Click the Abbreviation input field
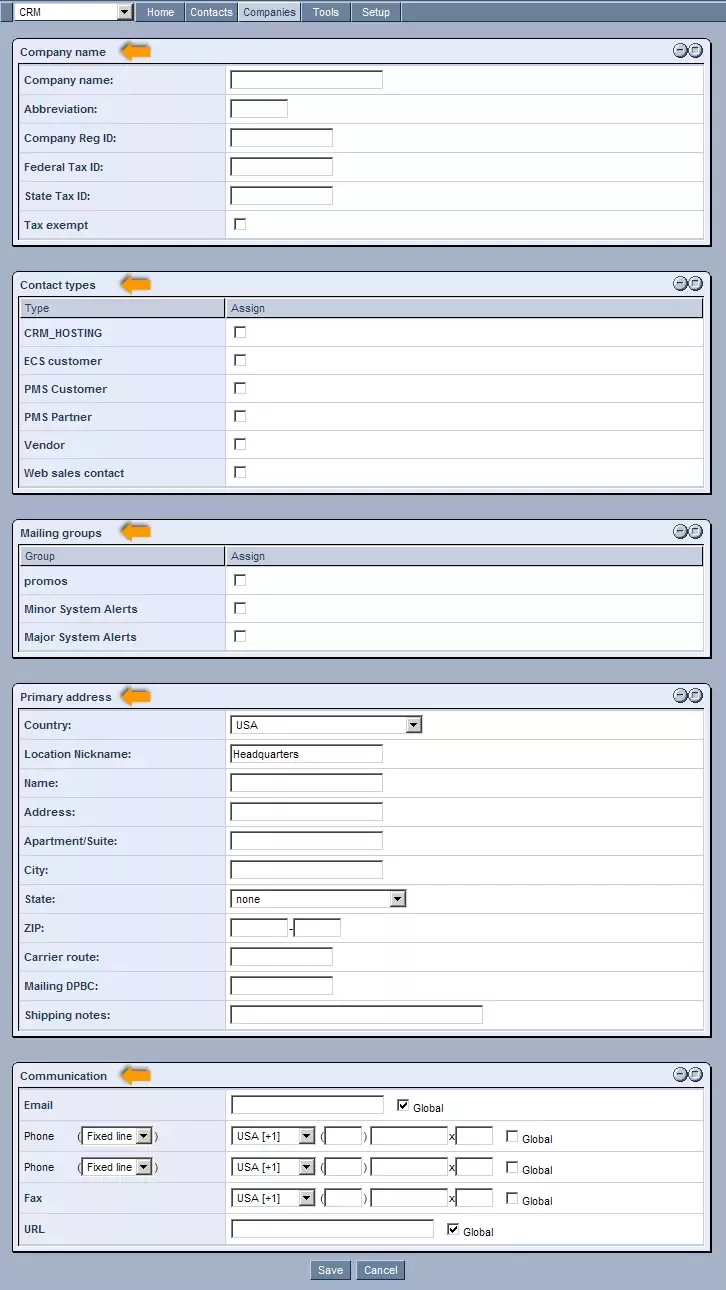The height and width of the screenshot is (1290, 726). click(259, 109)
